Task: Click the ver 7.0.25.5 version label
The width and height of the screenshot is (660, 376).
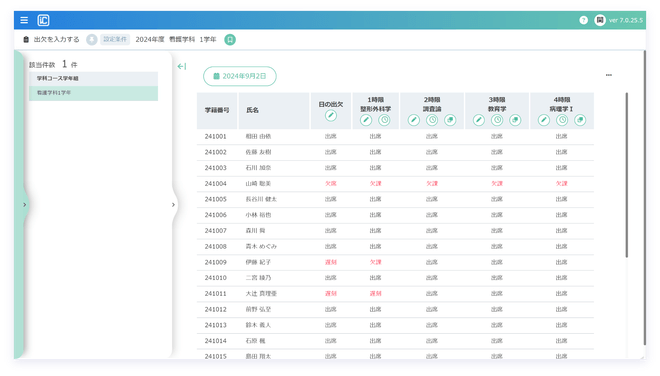Action: point(626,20)
